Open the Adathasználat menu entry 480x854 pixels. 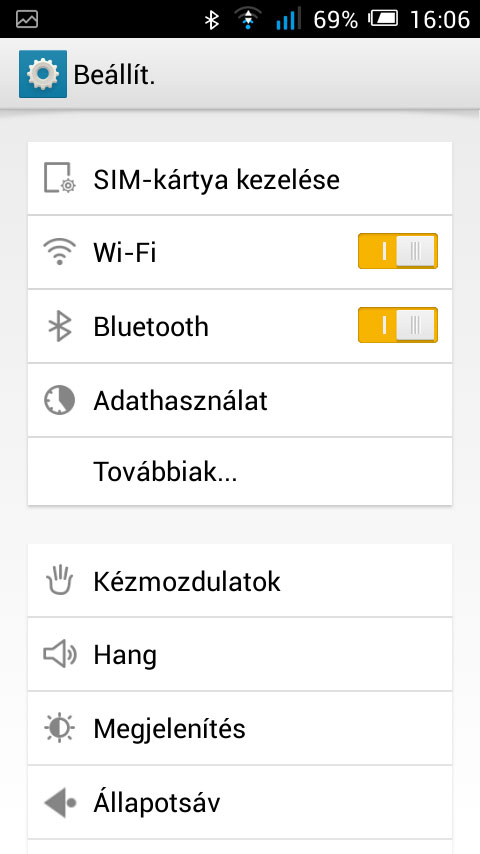click(x=240, y=400)
